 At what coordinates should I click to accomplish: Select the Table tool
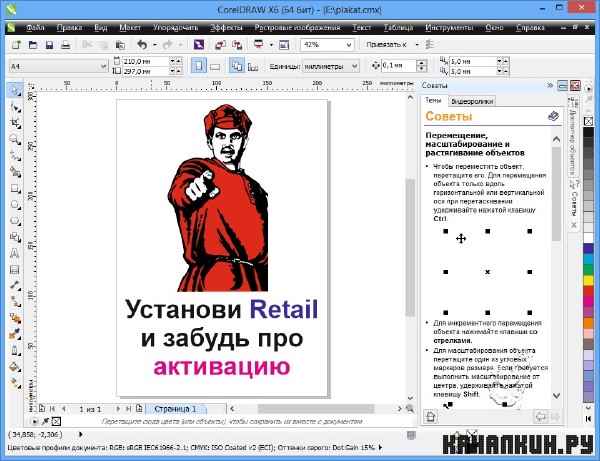tap(15, 270)
